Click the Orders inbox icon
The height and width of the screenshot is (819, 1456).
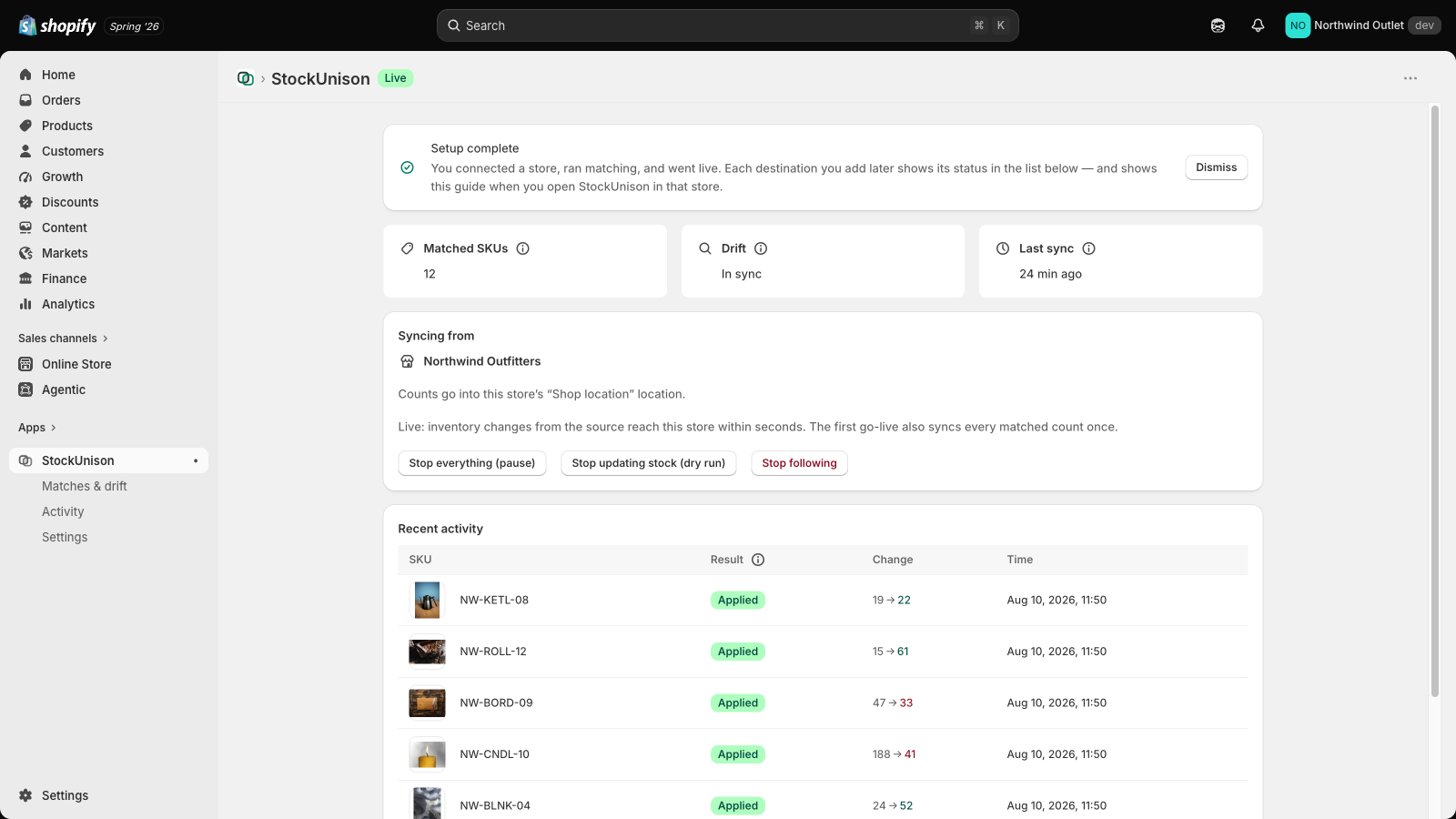(25, 100)
